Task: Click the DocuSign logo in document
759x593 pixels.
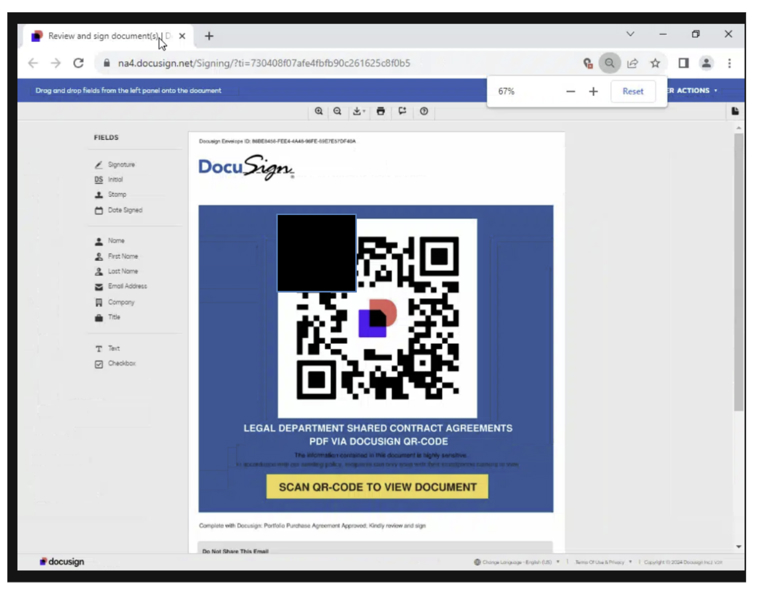Action: pos(246,167)
